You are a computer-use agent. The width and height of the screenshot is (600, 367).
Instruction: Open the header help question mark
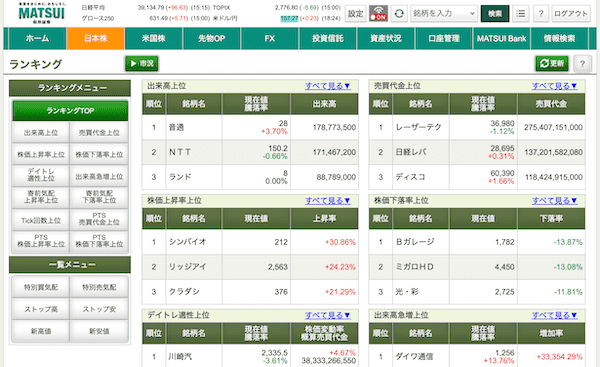tap(541, 13)
